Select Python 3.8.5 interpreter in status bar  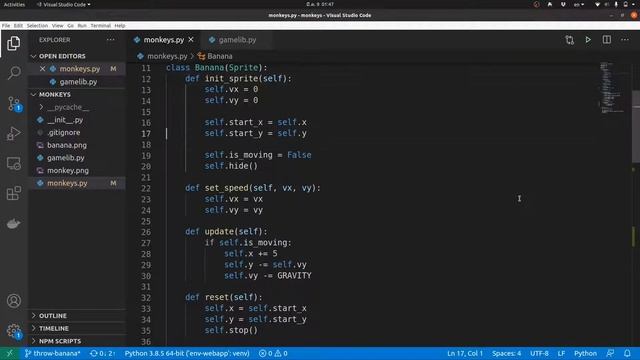pos(187,353)
